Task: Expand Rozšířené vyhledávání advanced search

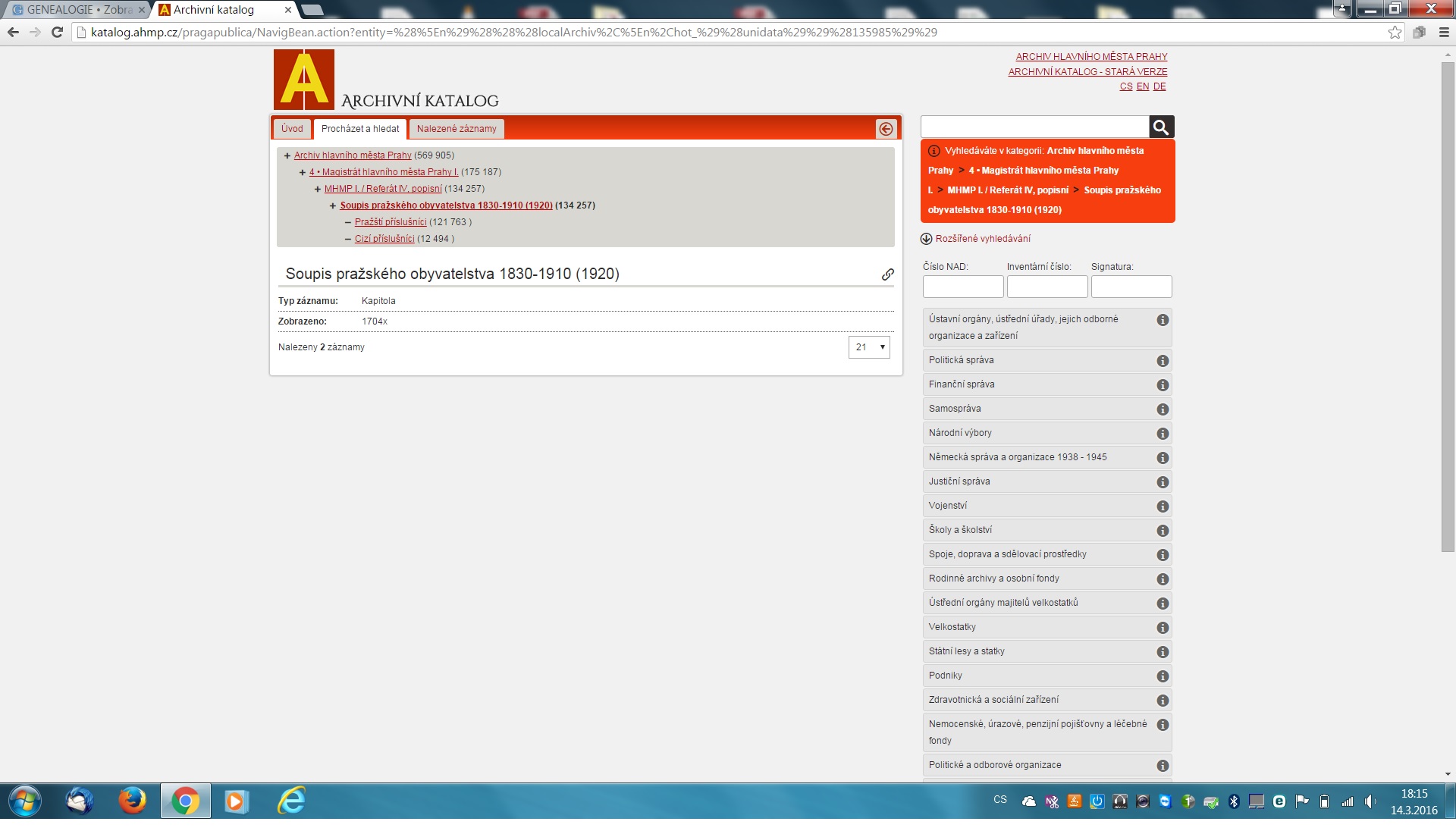Action: pyautogui.click(x=982, y=239)
